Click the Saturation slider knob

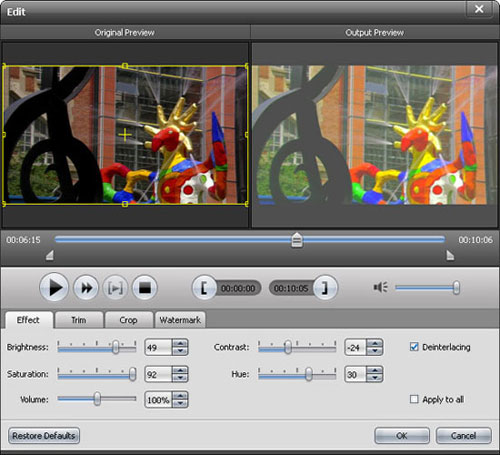pyautogui.click(x=132, y=374)
